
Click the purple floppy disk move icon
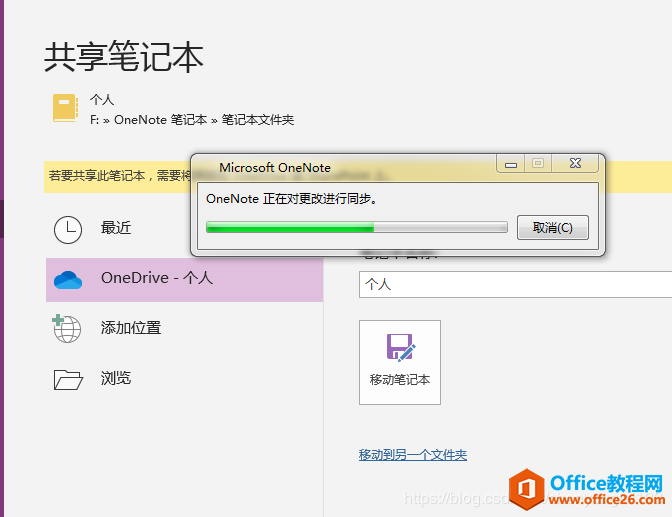click(x=400, y=347)
